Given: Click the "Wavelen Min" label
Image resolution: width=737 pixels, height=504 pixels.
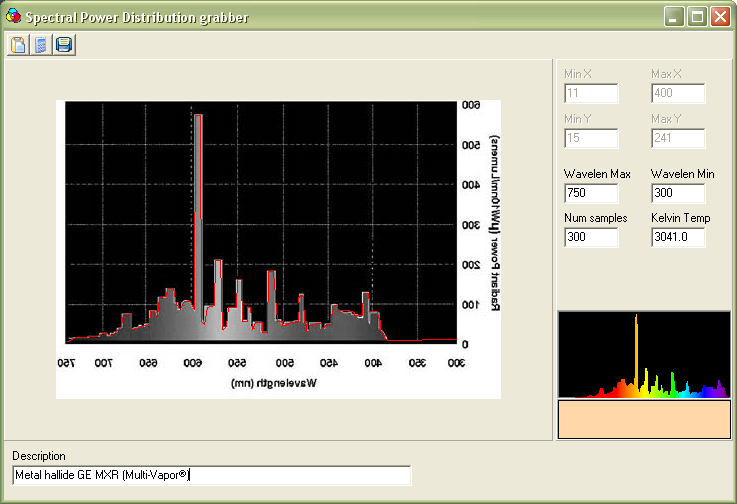Looking at the screenshot, I should [x=682, y=174].
